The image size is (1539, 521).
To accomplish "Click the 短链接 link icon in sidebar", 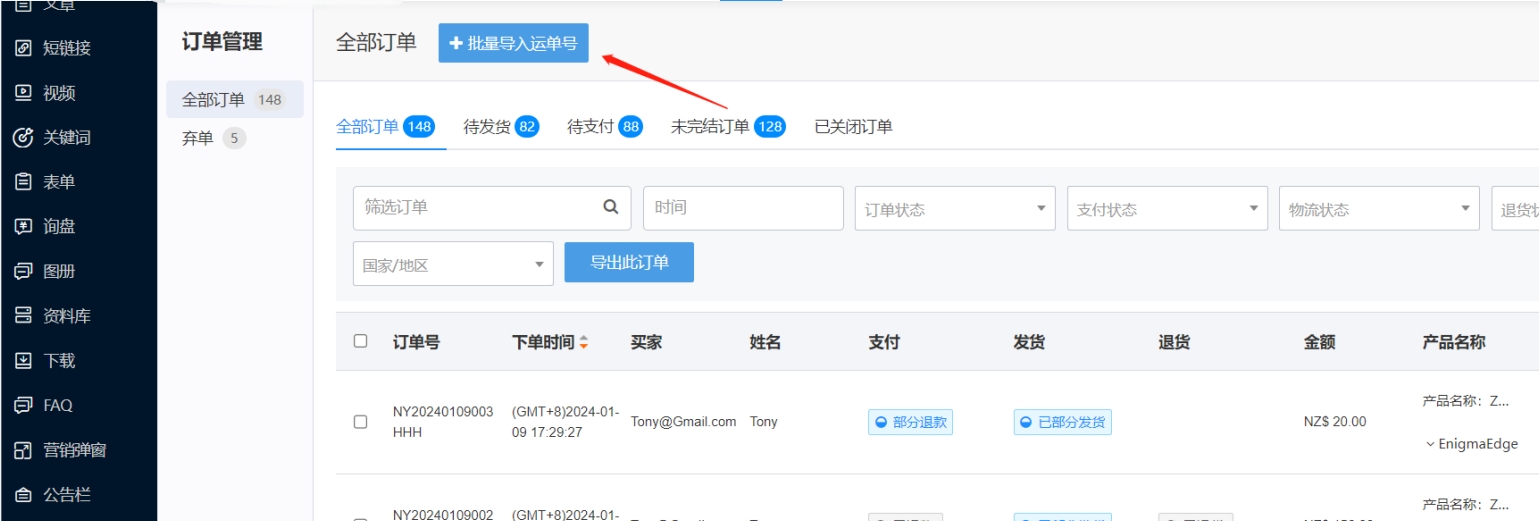I will (x=23, y=48).
